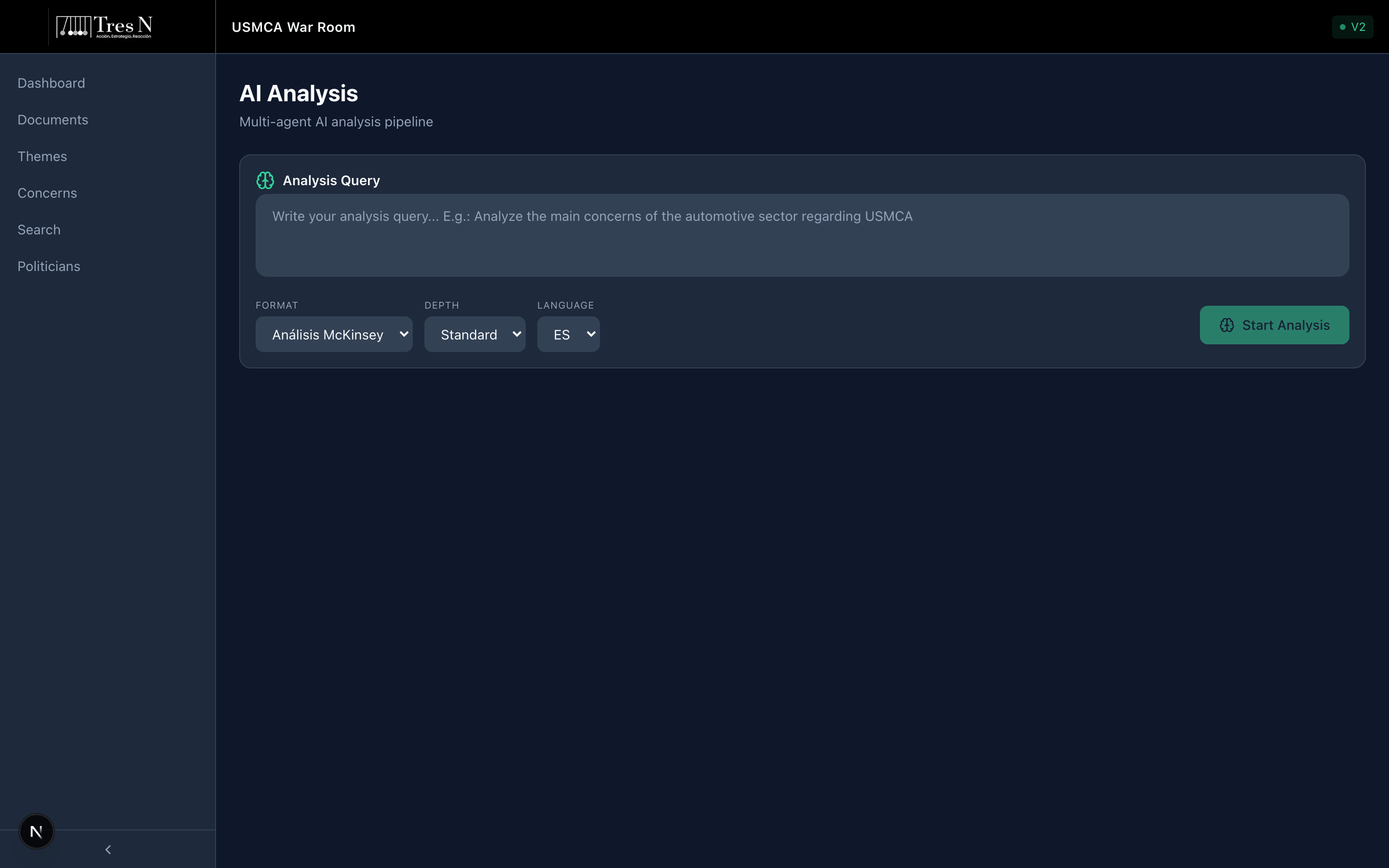Collapse the sidebar with the left chevron
Screen dimensions: 1389x868
coord(108,849)
